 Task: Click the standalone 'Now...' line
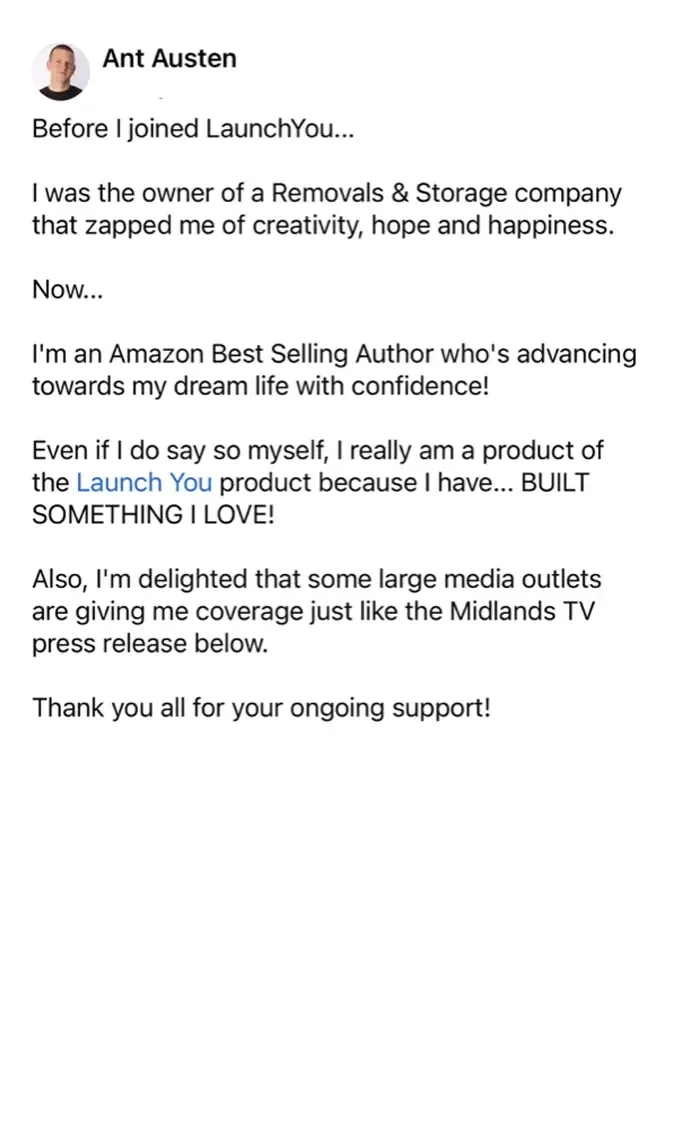coord(67,290)
